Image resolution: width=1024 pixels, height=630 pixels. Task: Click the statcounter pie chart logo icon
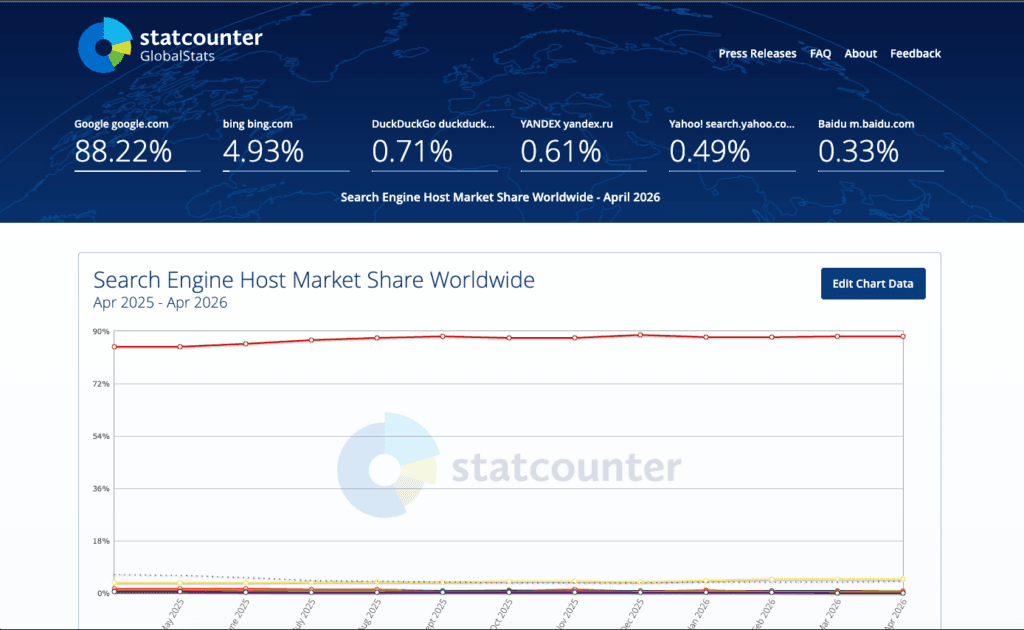105,45
